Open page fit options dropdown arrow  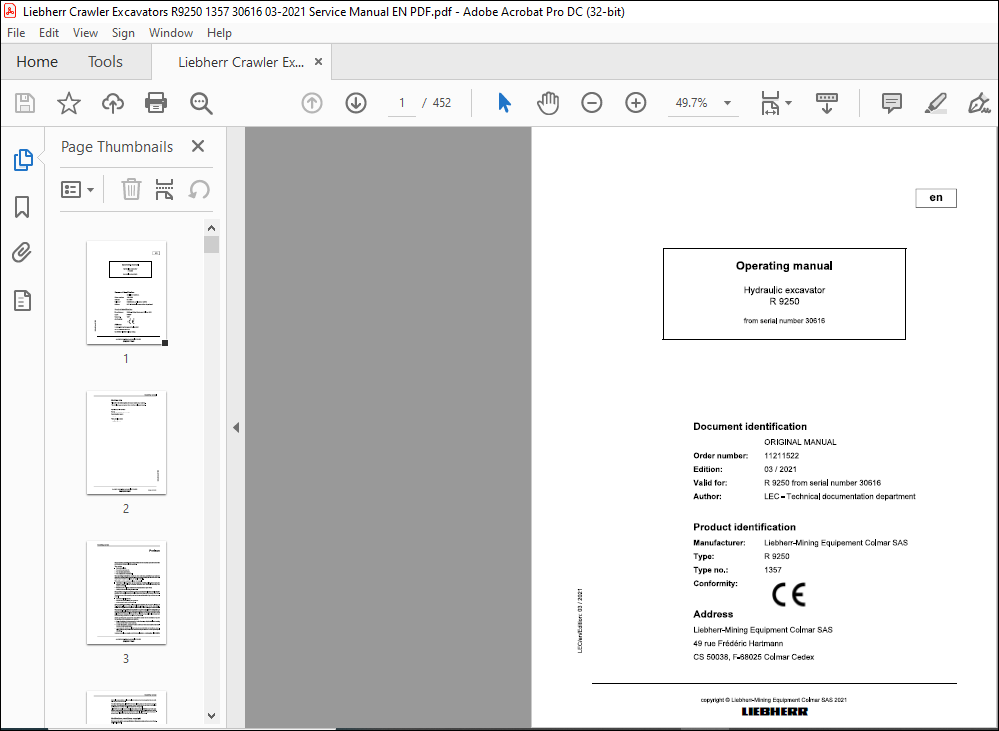[x=788, y=103]
